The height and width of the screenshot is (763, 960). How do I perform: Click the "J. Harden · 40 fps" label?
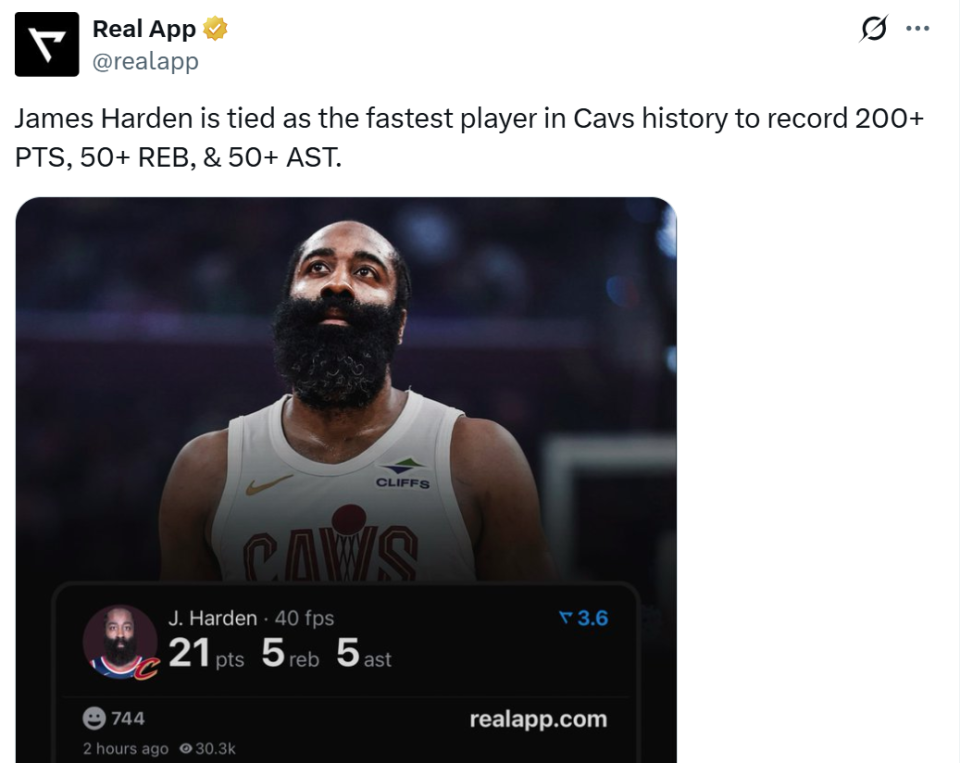click(250, 619)
